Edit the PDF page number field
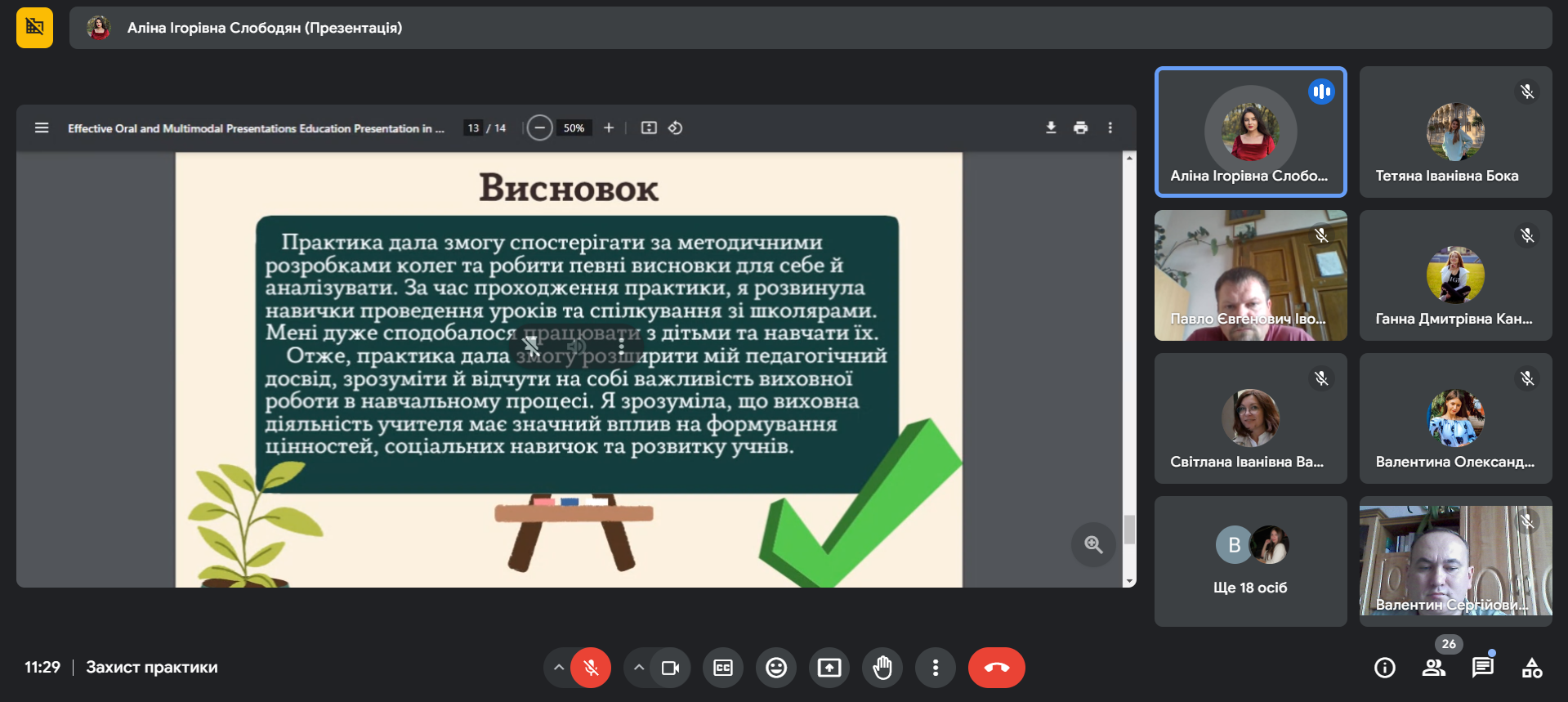The width and height of the screenshot is (1568, 702). pyautogui.click(x=473, y=127)
